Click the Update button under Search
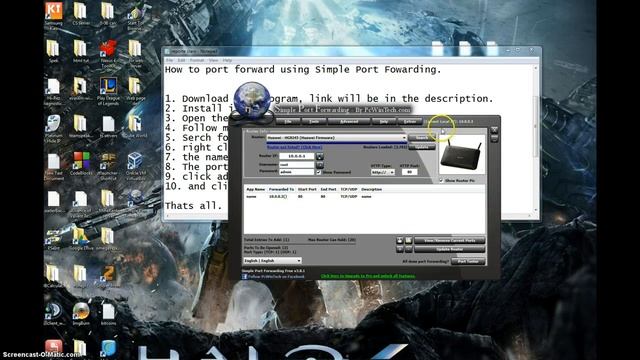 (422, 146)
